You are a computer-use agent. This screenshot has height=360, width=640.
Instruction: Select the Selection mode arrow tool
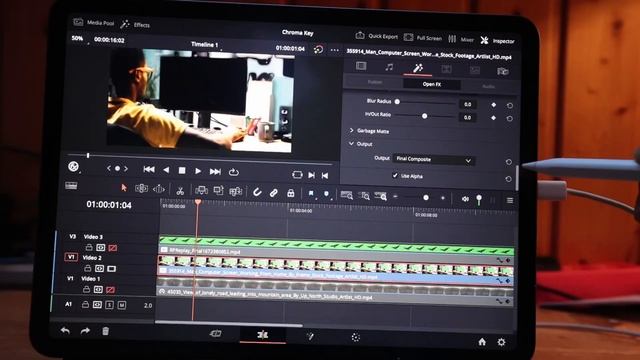coord(124,187)
